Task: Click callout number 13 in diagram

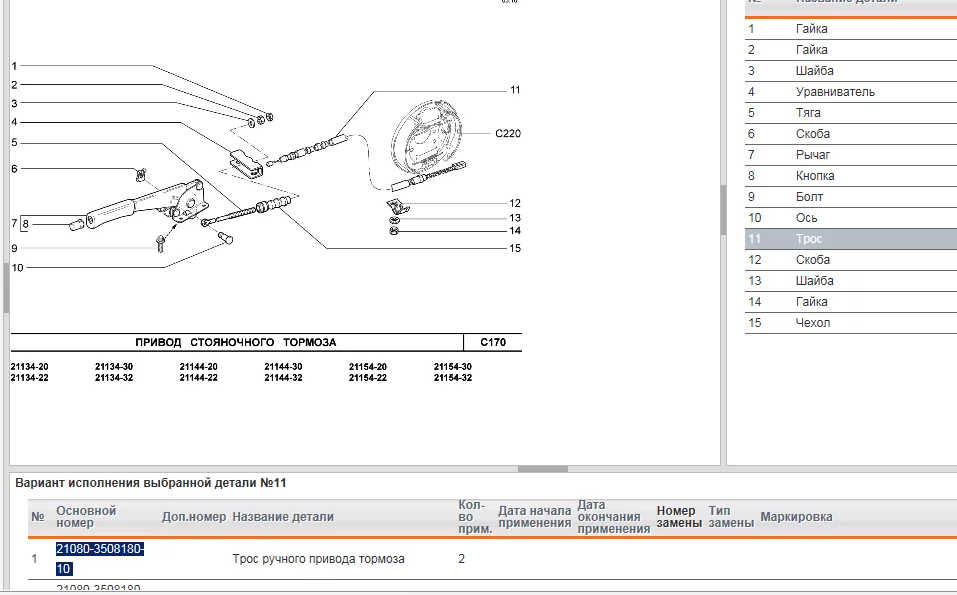Action: point(515,218)
